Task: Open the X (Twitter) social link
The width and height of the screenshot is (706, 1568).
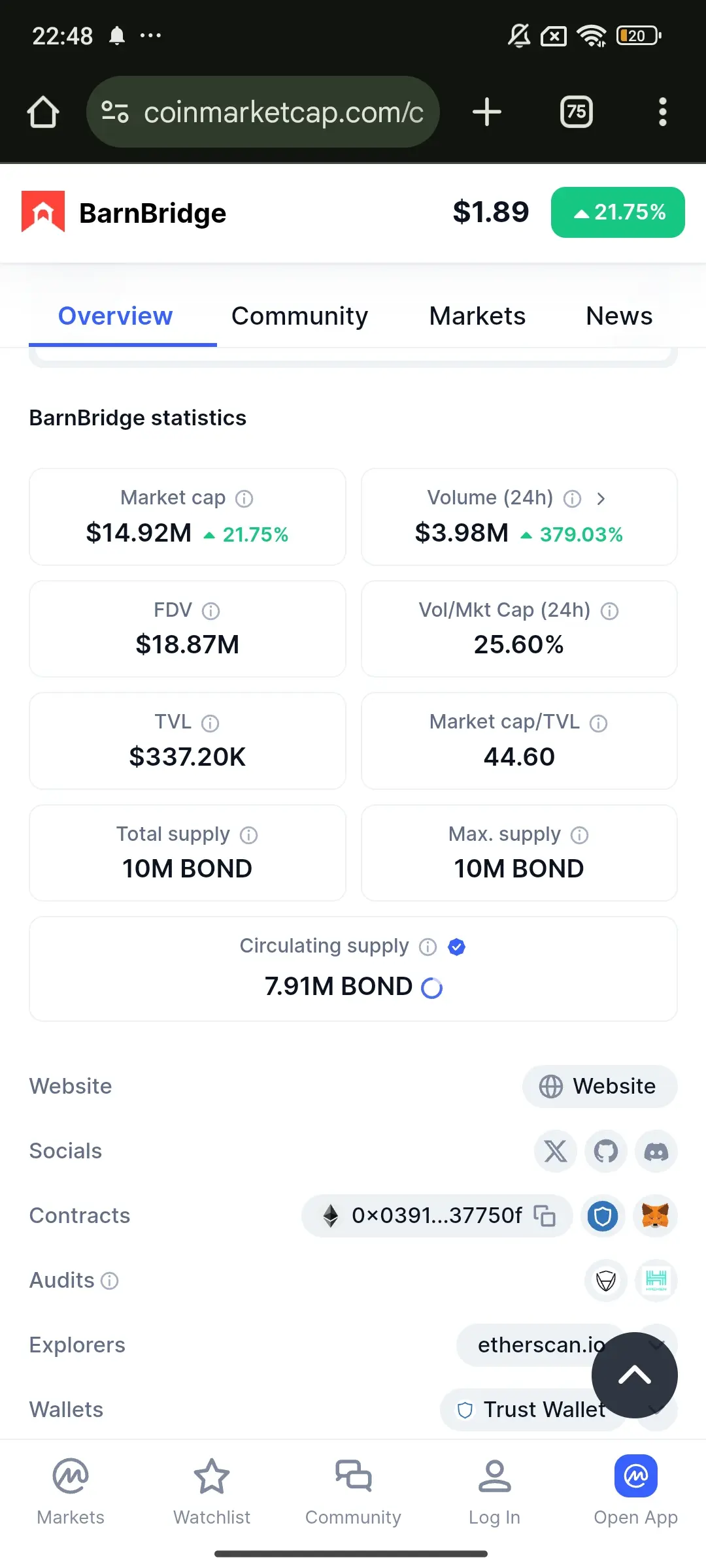Action: pos(556,1151)
